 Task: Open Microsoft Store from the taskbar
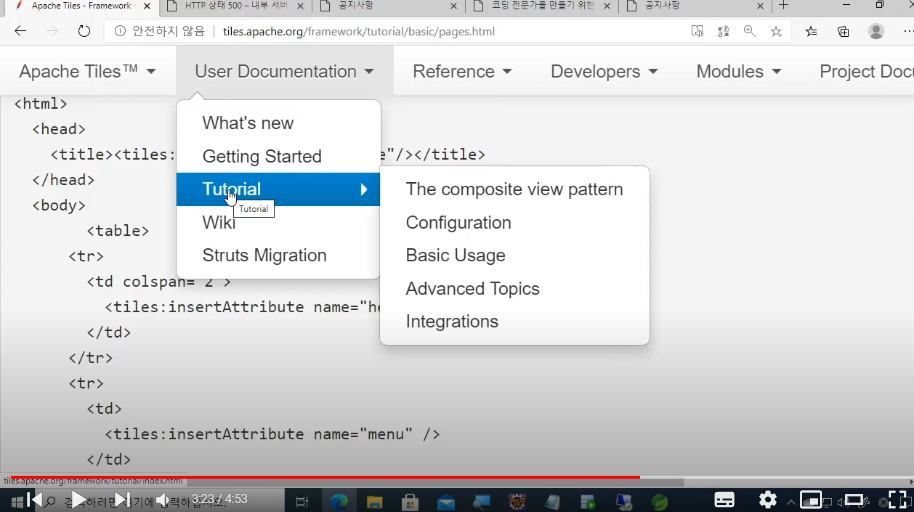point(410,502)
